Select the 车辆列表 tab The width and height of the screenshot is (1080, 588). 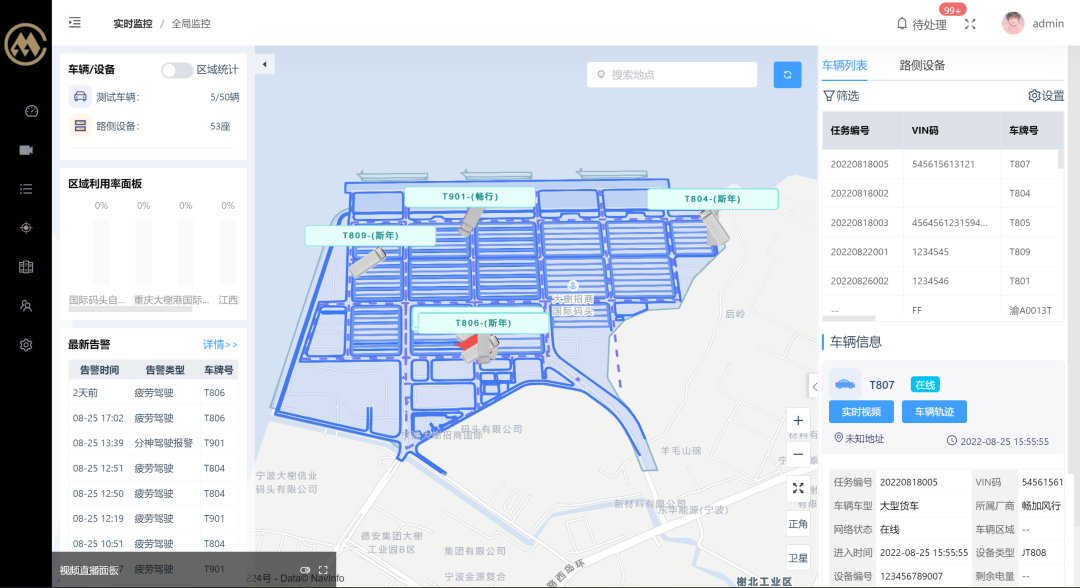(845, 65)
